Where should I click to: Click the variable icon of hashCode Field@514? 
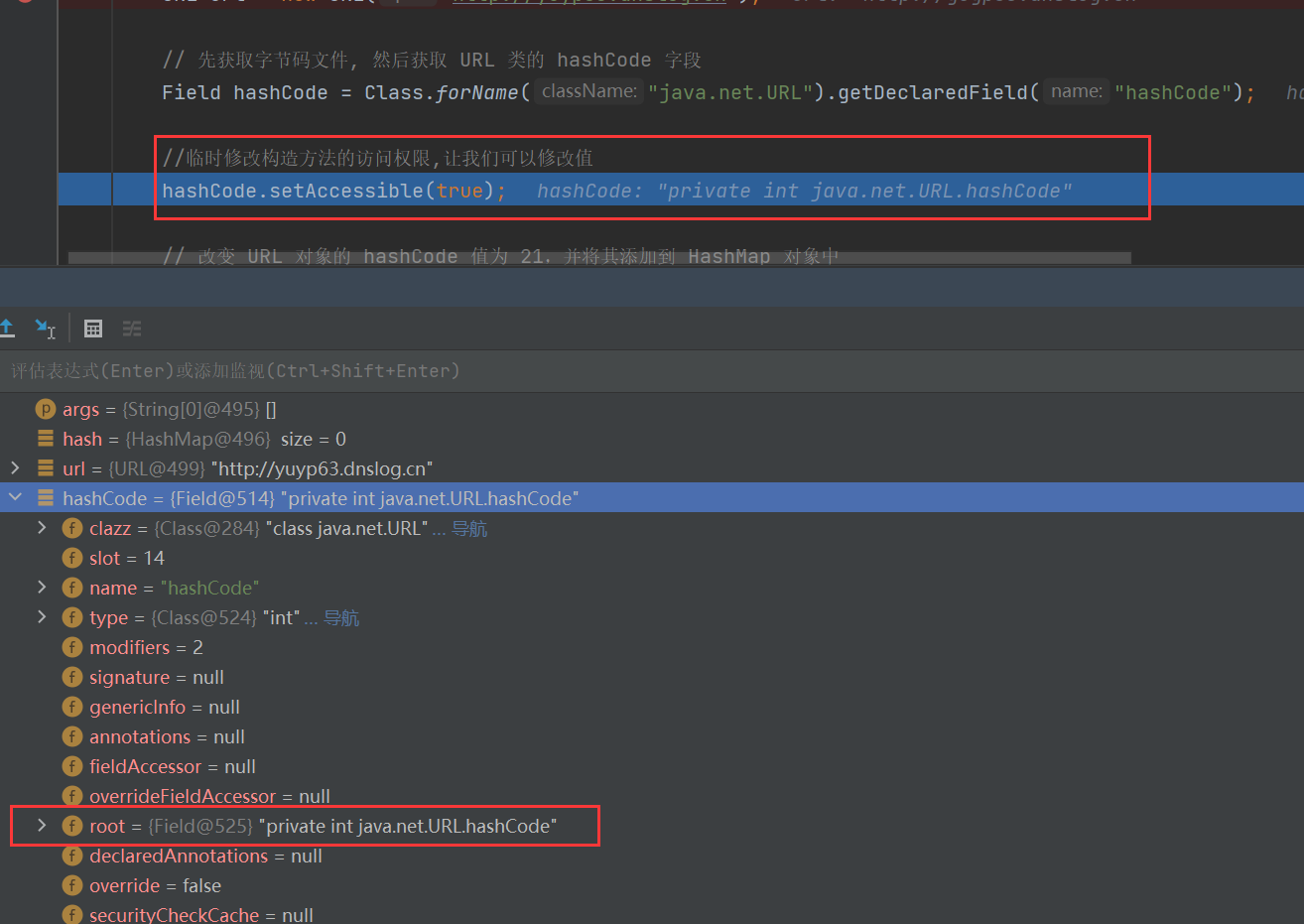(45, 498)
